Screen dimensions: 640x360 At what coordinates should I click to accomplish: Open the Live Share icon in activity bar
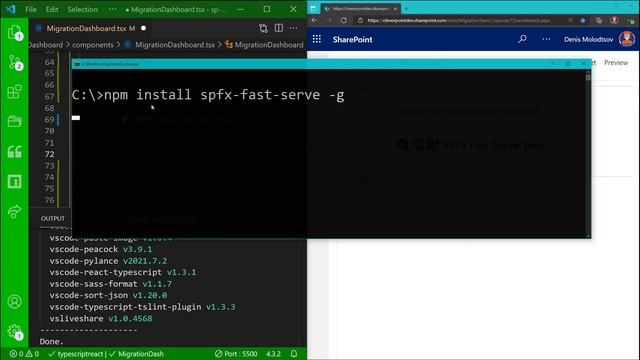point(14,211)
